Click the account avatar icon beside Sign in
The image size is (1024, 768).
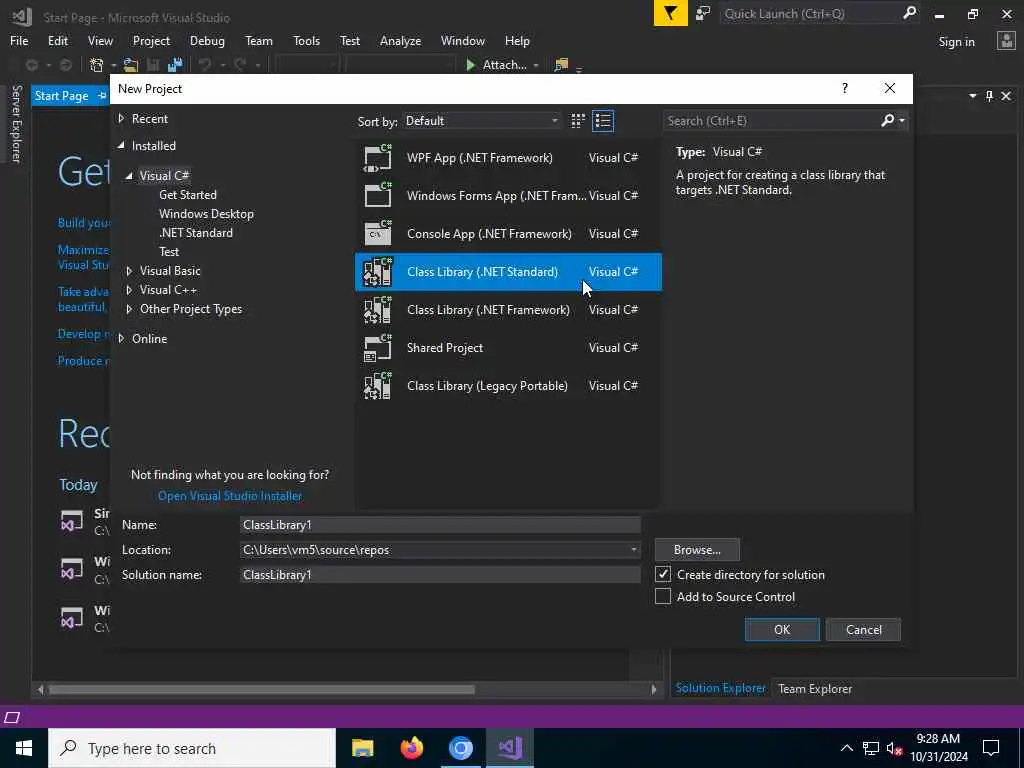(1006, 41)
